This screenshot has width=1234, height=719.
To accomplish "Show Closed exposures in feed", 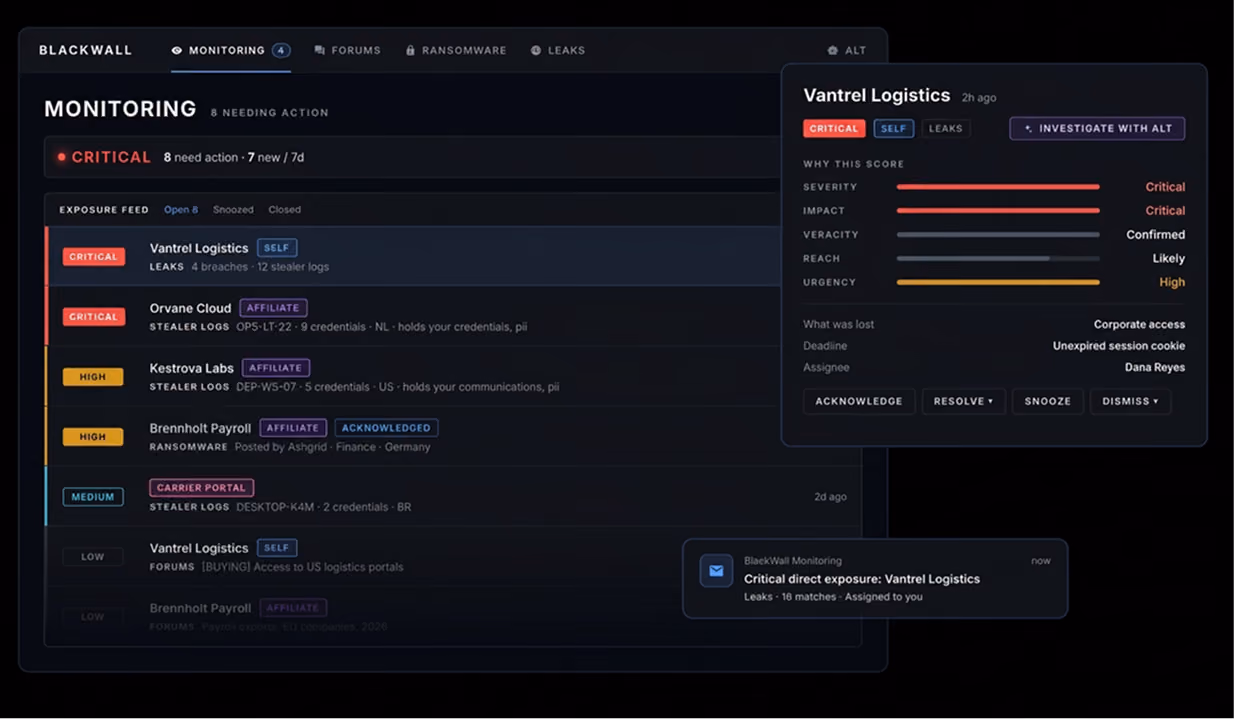I will coord(284,210).
